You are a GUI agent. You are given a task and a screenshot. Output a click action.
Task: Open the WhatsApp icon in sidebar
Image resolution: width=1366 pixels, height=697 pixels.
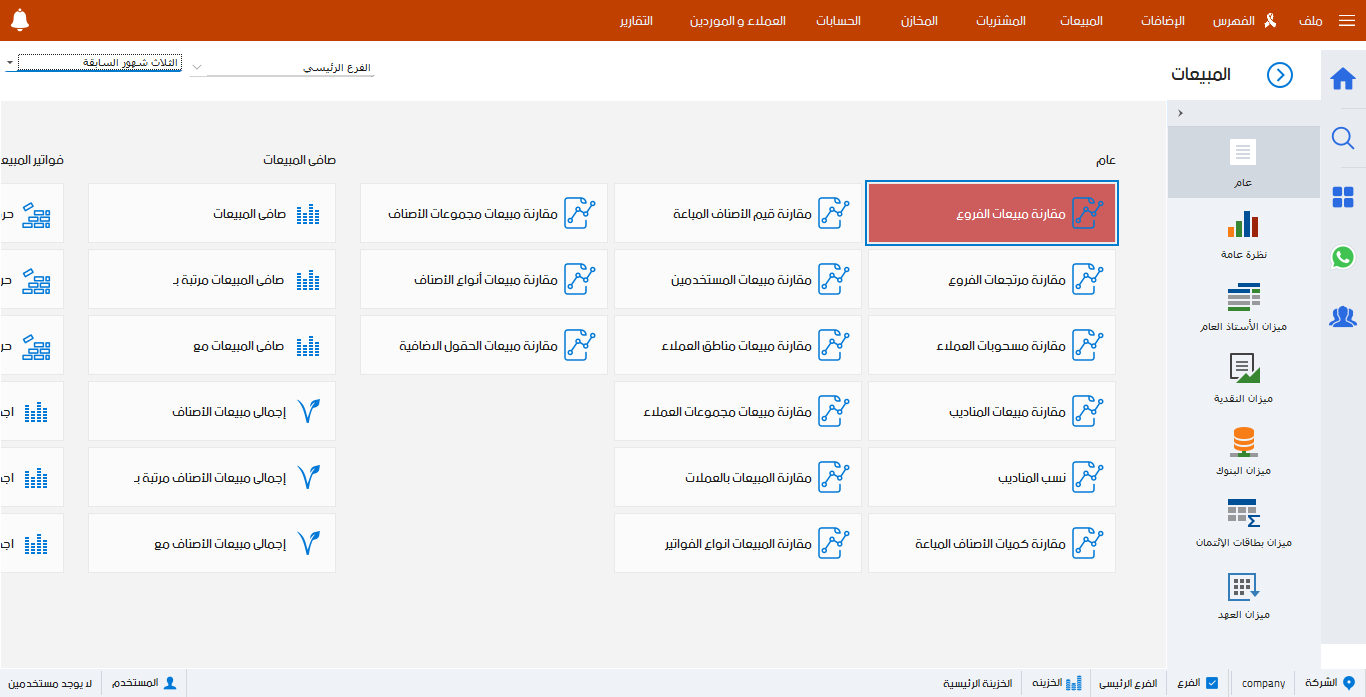pos(1343,257)
